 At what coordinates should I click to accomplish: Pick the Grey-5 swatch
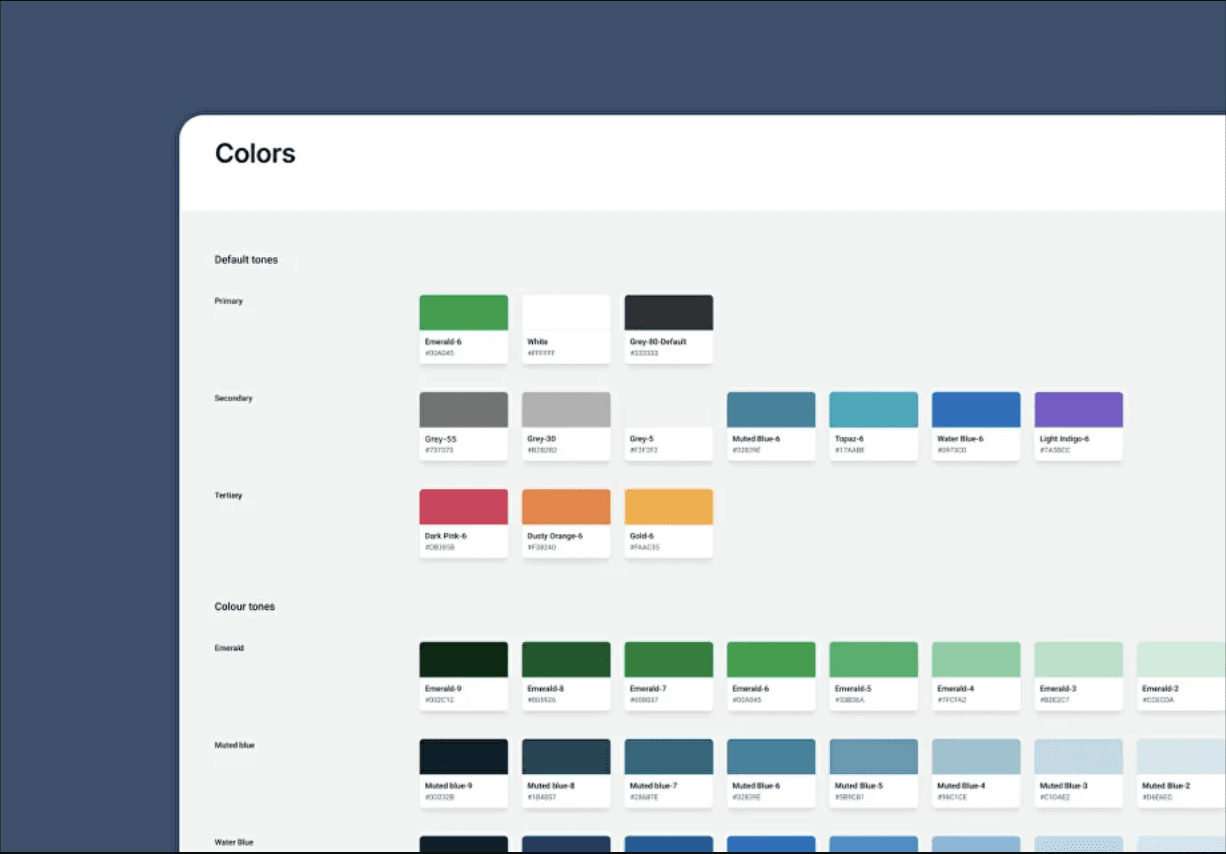tap(668, 426)
